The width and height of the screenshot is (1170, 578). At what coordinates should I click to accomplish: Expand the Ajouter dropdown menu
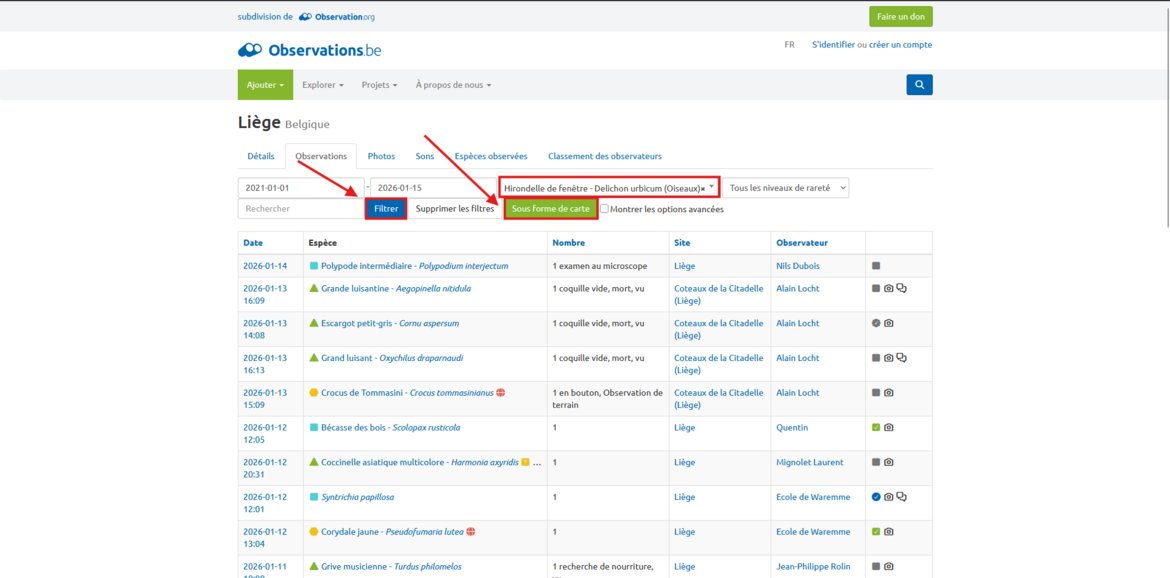point(265,85)
